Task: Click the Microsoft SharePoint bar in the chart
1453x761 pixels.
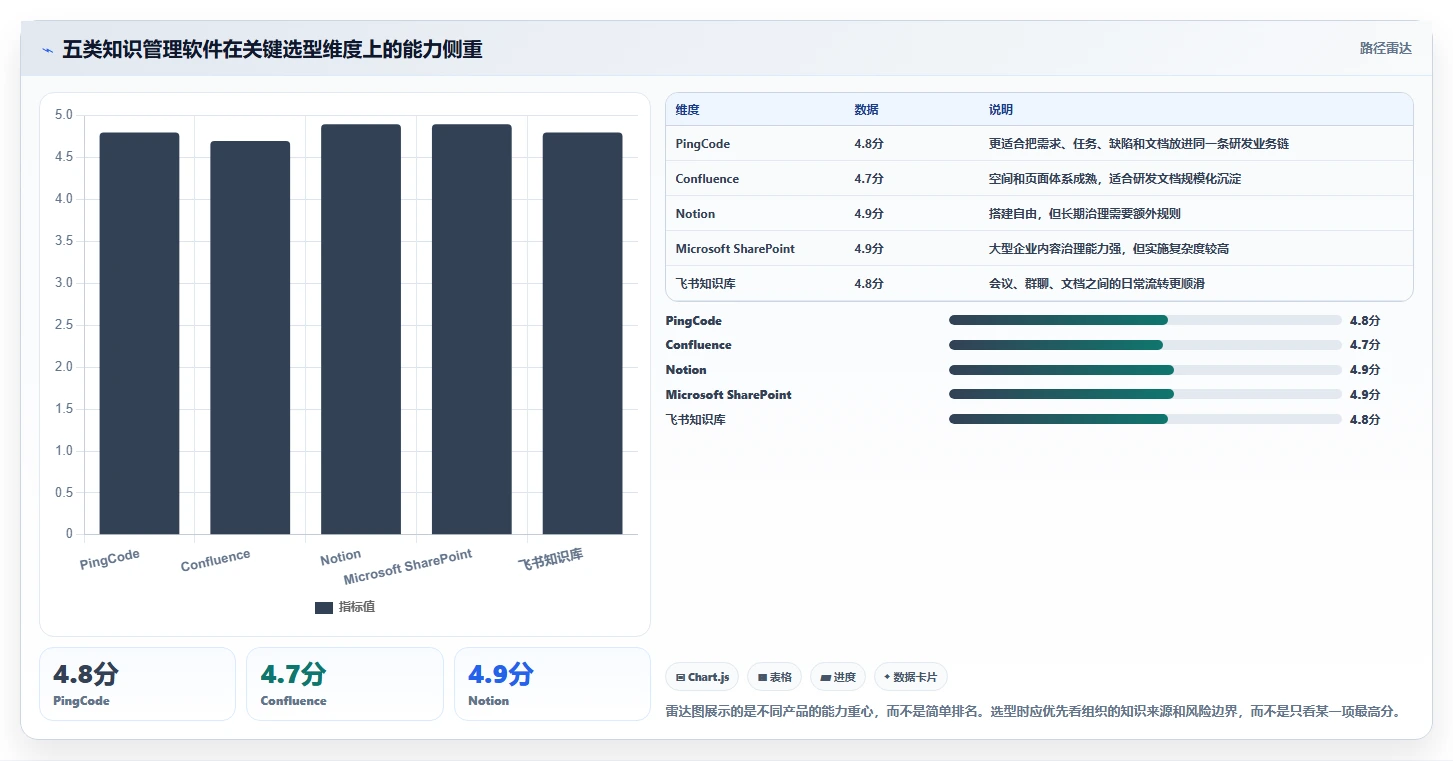Action: [x=472, y=329]
